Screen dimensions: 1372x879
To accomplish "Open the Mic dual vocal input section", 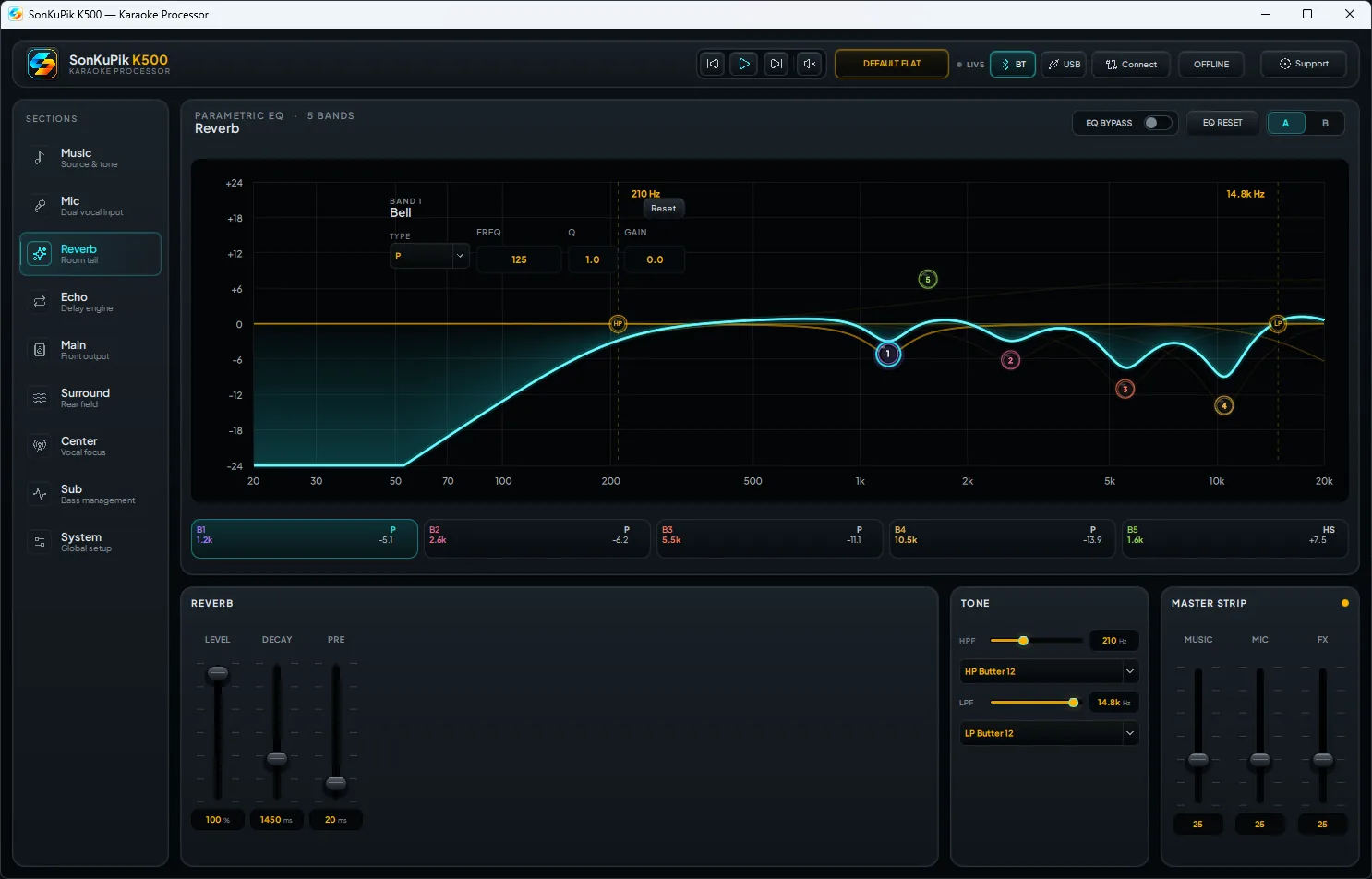I will 90,206.
